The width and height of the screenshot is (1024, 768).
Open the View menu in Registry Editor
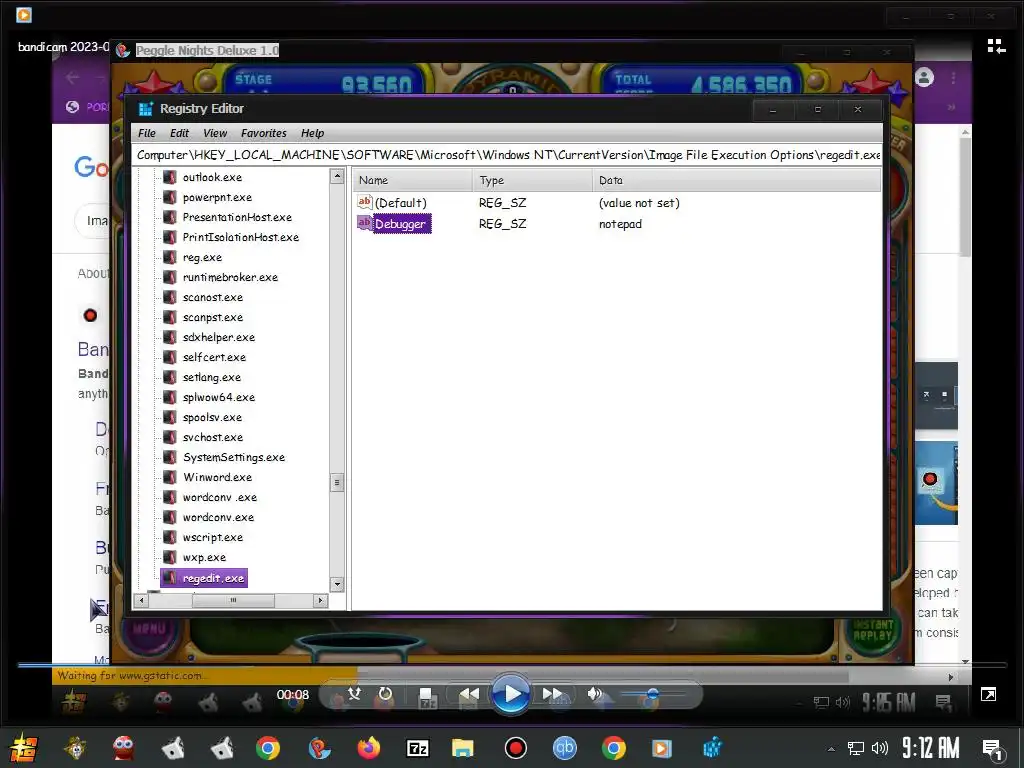coord(215,133)
